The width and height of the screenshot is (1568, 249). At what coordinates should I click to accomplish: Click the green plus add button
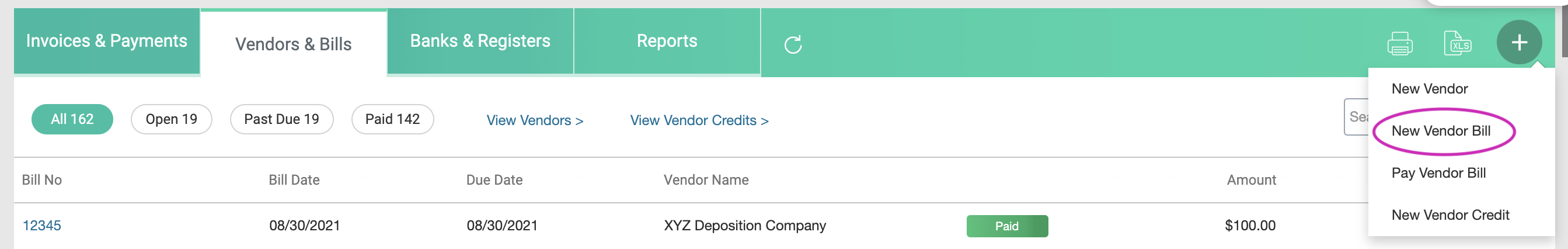pyautogui.click(x=1519, y=43)
